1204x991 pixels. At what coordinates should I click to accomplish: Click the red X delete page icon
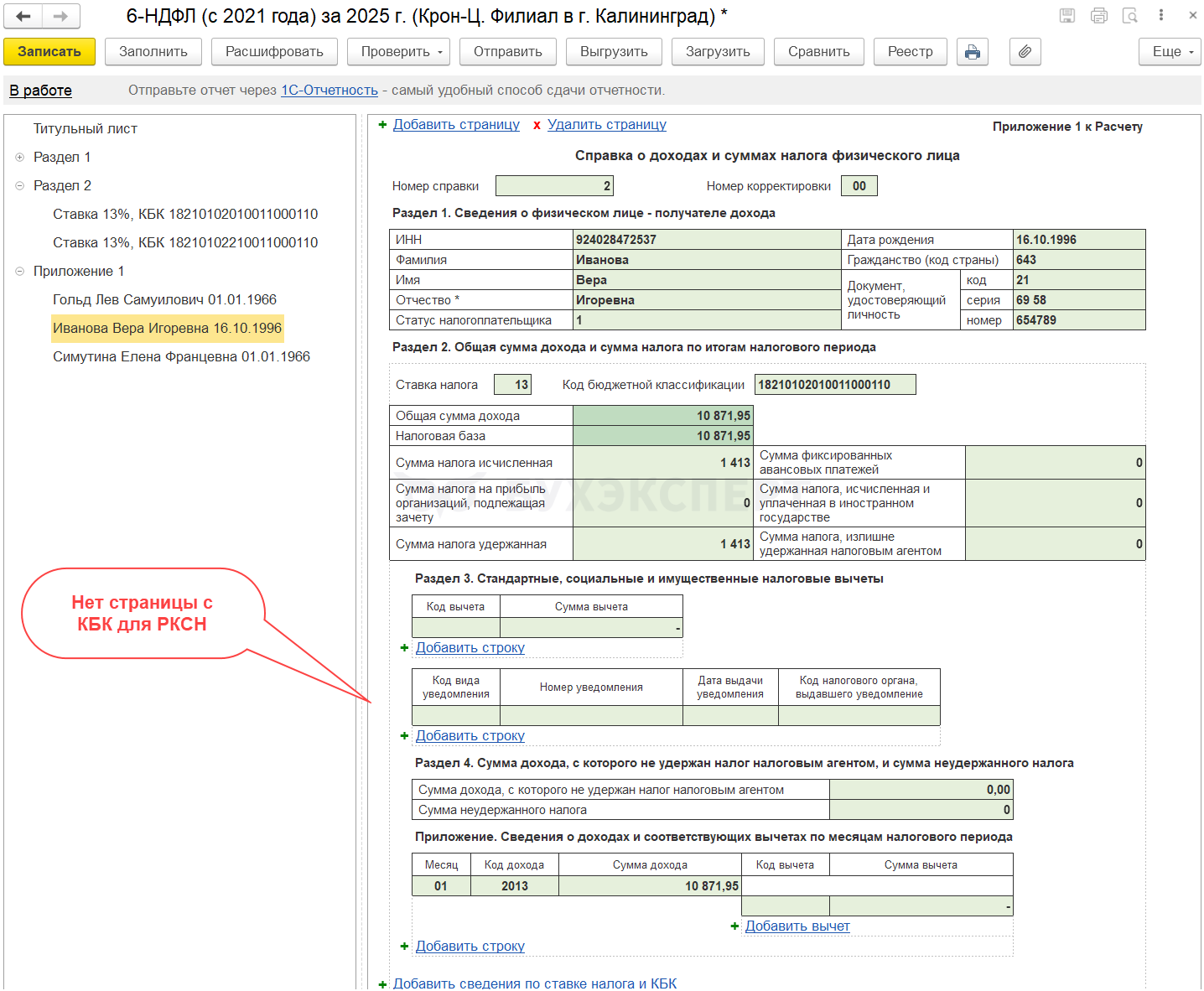[x=537, y=125]
